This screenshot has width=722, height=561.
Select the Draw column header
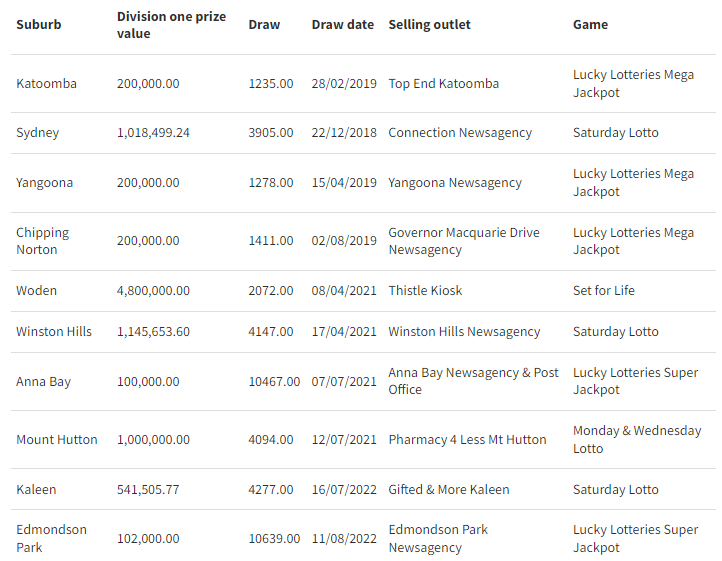point(264,25)
